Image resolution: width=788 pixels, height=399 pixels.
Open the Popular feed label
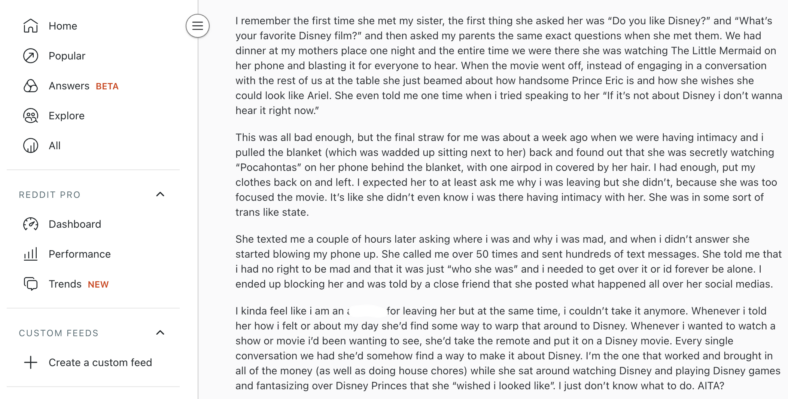click(67, 56)
